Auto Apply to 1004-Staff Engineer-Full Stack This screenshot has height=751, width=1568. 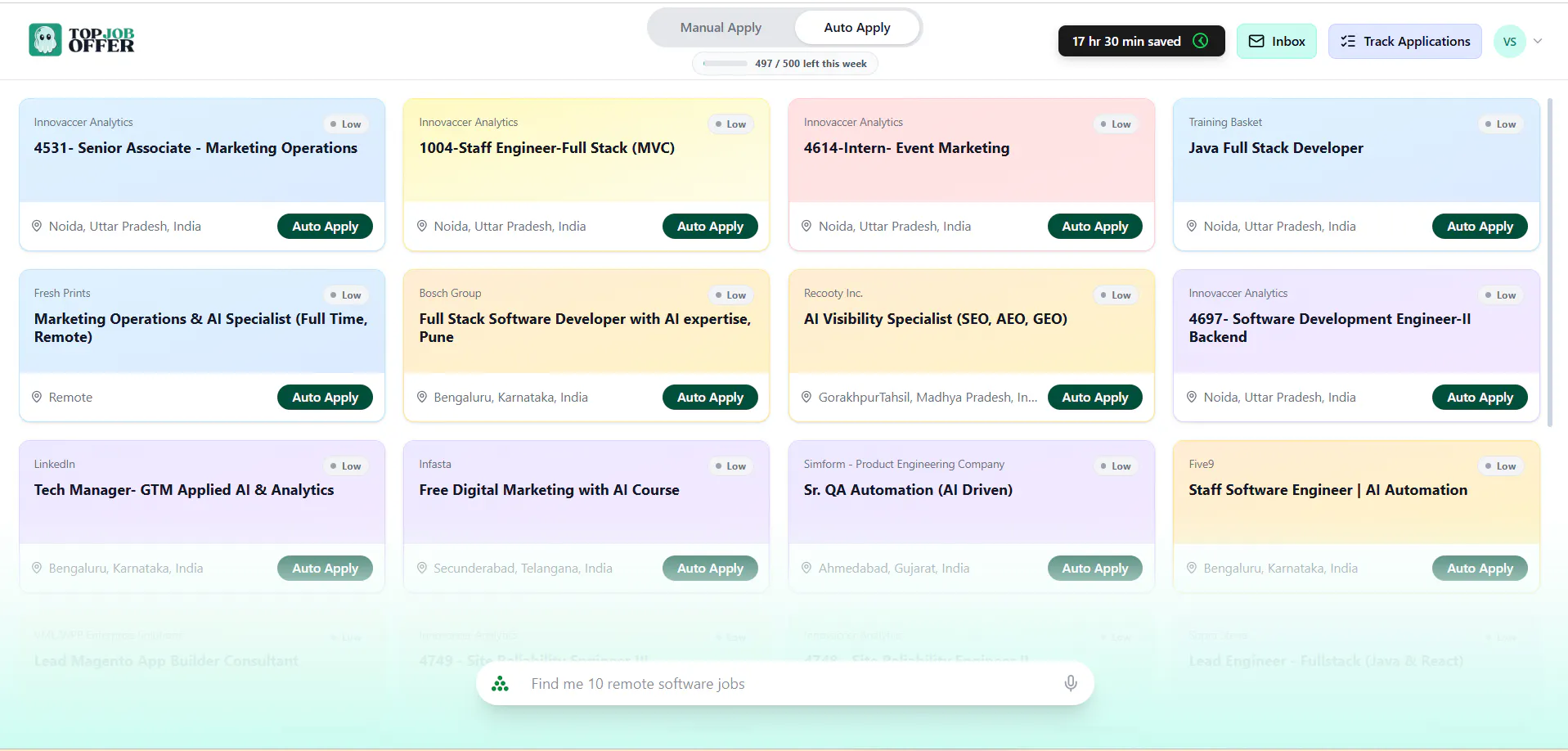[x=710, y=226]
